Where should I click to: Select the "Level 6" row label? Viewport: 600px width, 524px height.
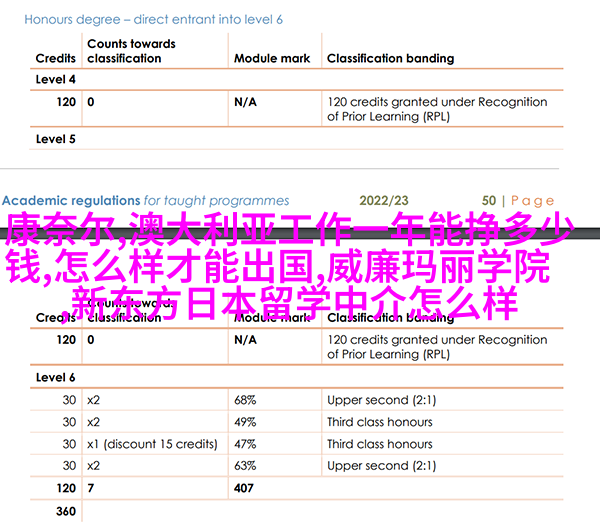[55, 377]
